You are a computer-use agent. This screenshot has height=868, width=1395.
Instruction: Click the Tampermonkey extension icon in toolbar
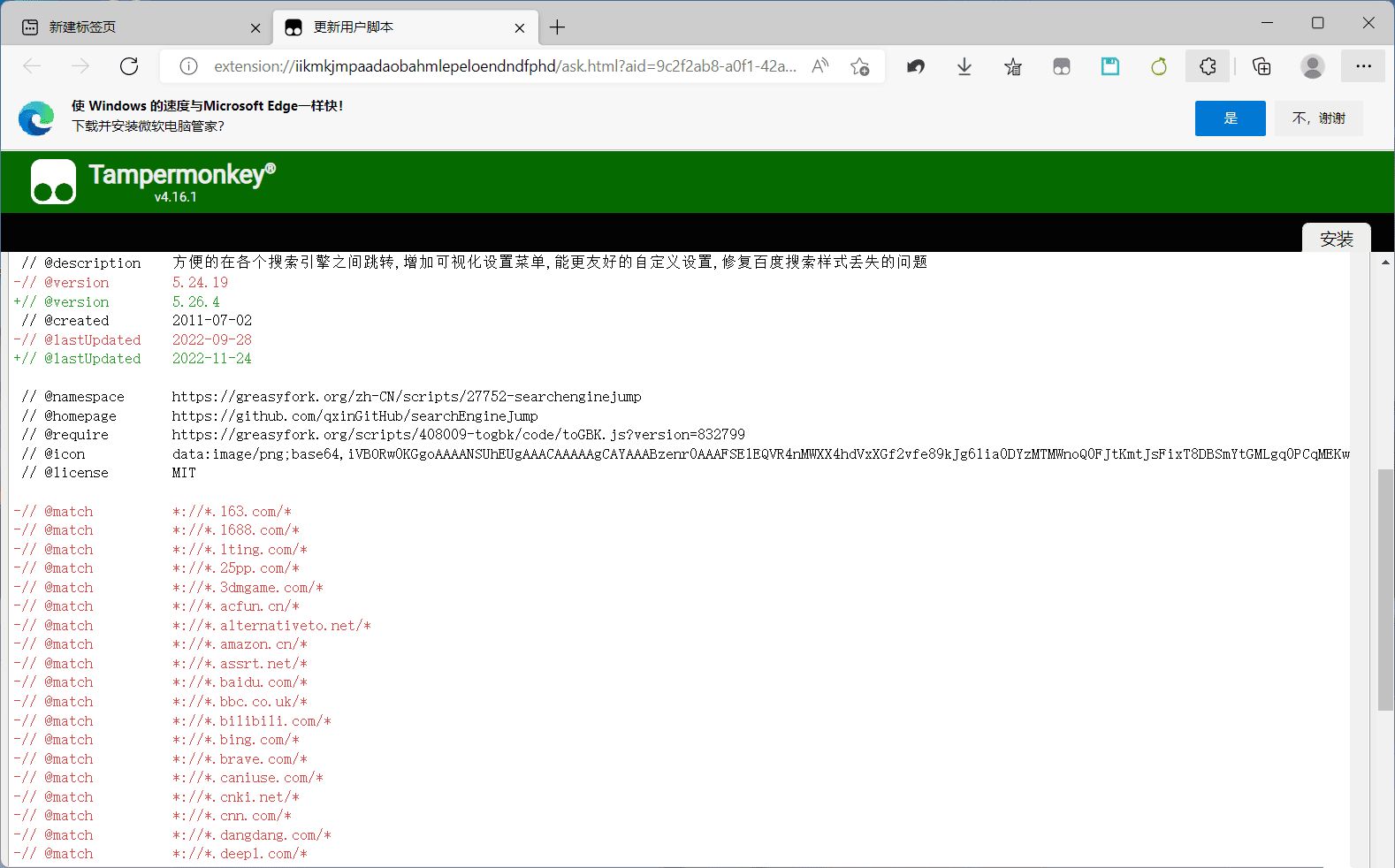click(x=1062, y=66)
